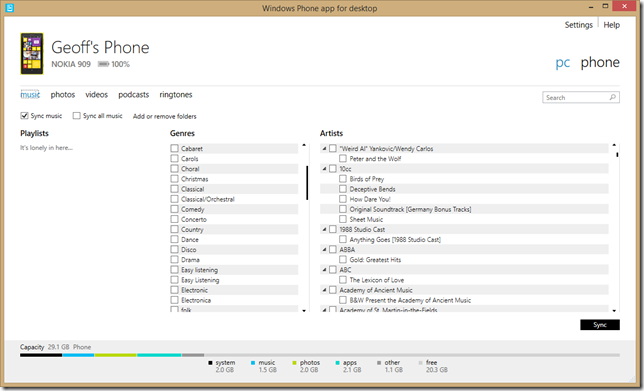Click Add or remove folders link
The image size is (644, 391).
tap(165, 116)
